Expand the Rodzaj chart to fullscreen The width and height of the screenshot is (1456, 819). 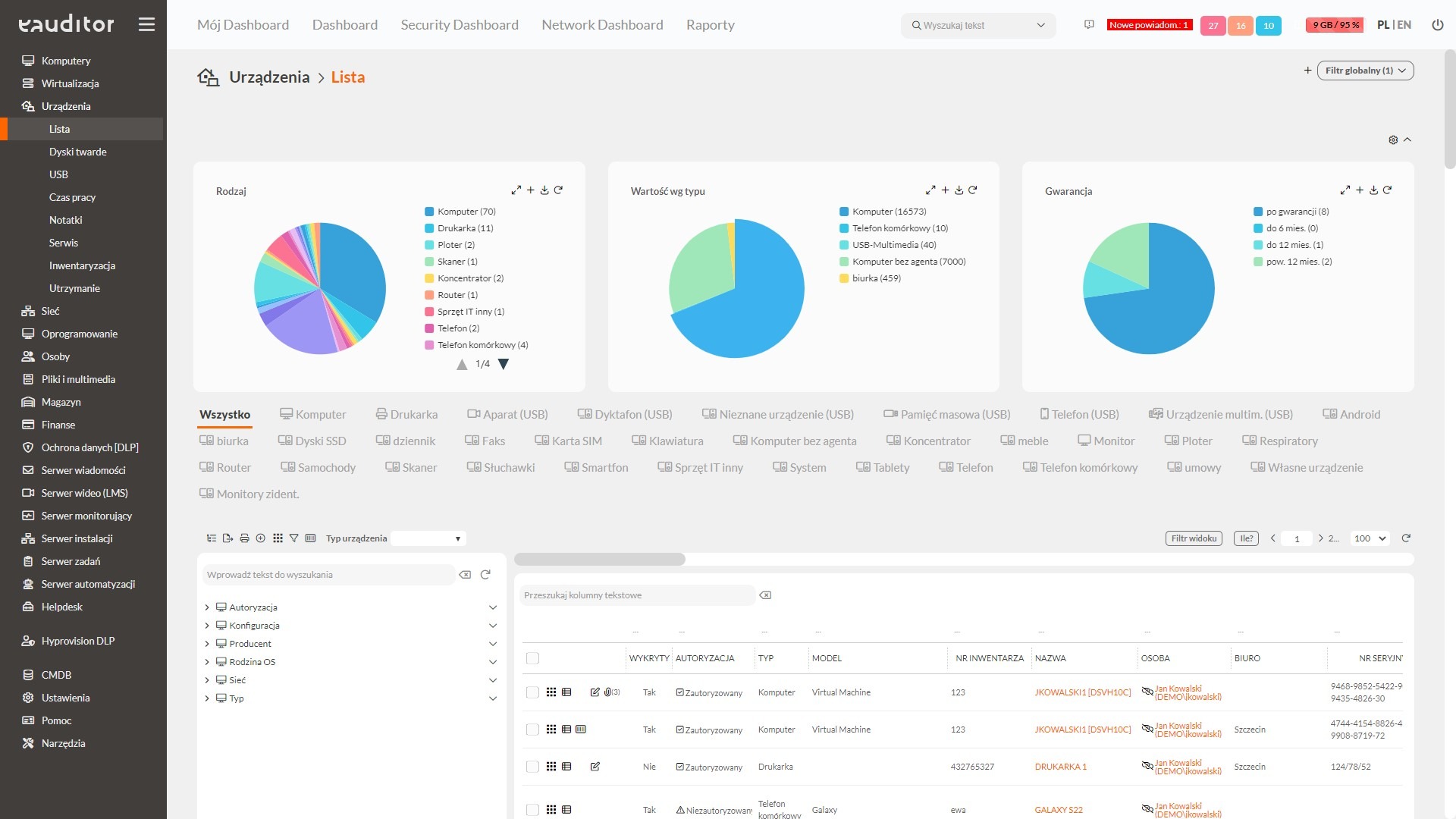click(516, 190)
